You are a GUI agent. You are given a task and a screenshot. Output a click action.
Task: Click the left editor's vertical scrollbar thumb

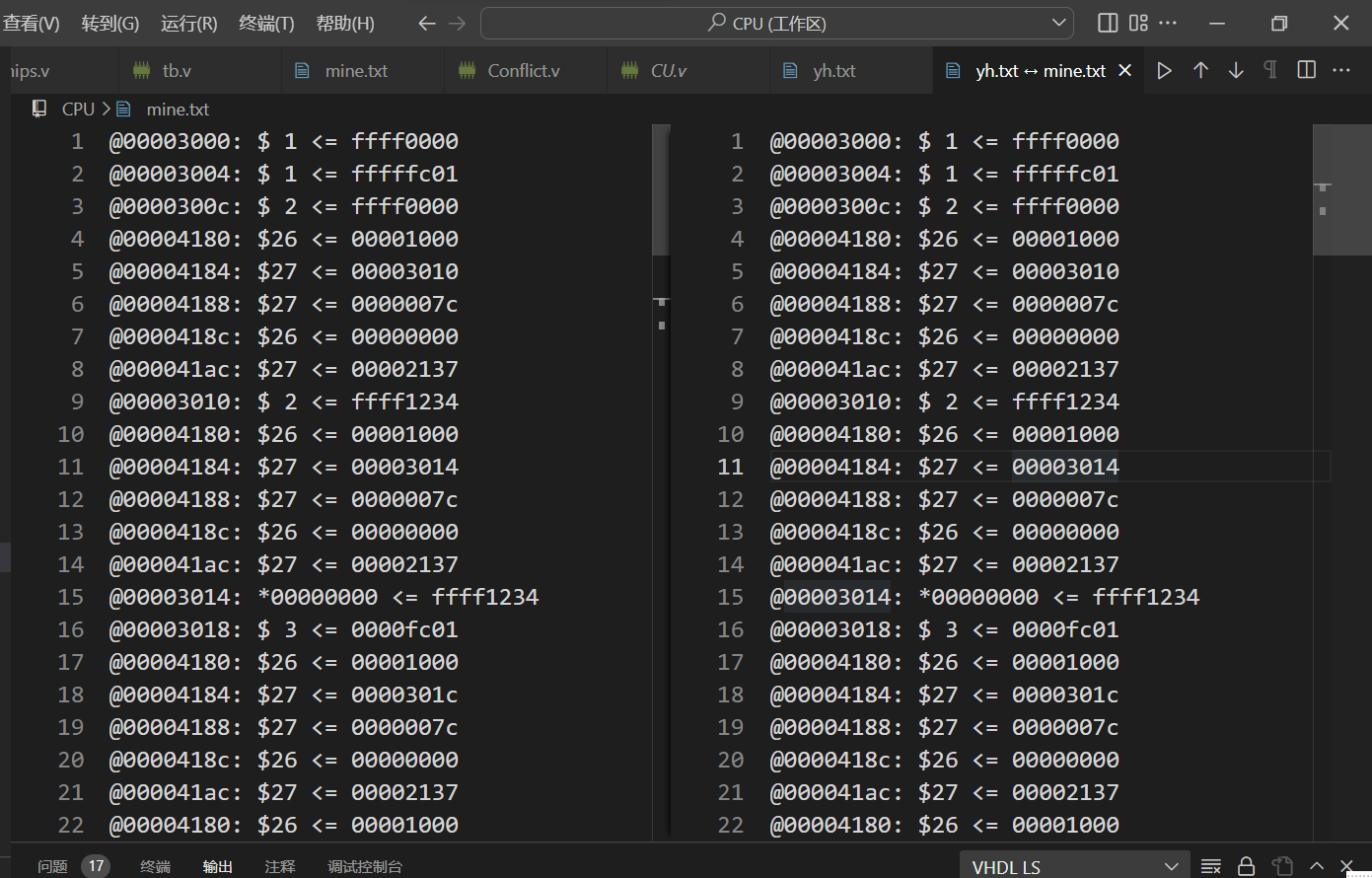[x=662, y=190]
